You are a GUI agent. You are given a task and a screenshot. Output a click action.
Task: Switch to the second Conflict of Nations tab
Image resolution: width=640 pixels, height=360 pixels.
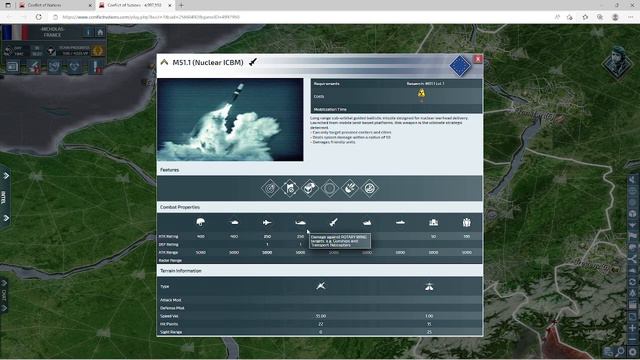[x=135, y=5]
